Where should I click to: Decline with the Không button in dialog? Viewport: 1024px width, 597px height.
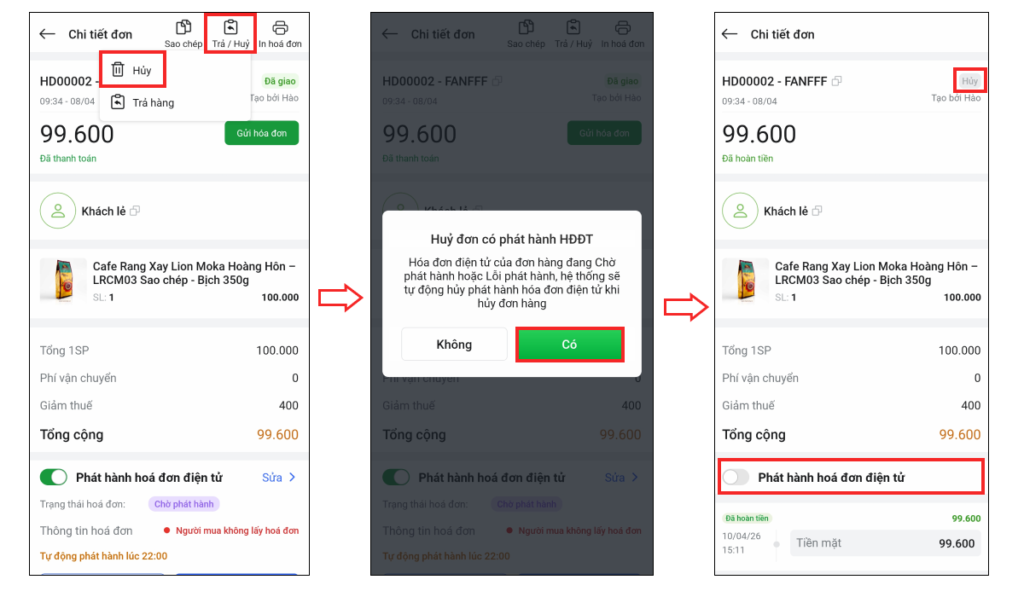453,344
